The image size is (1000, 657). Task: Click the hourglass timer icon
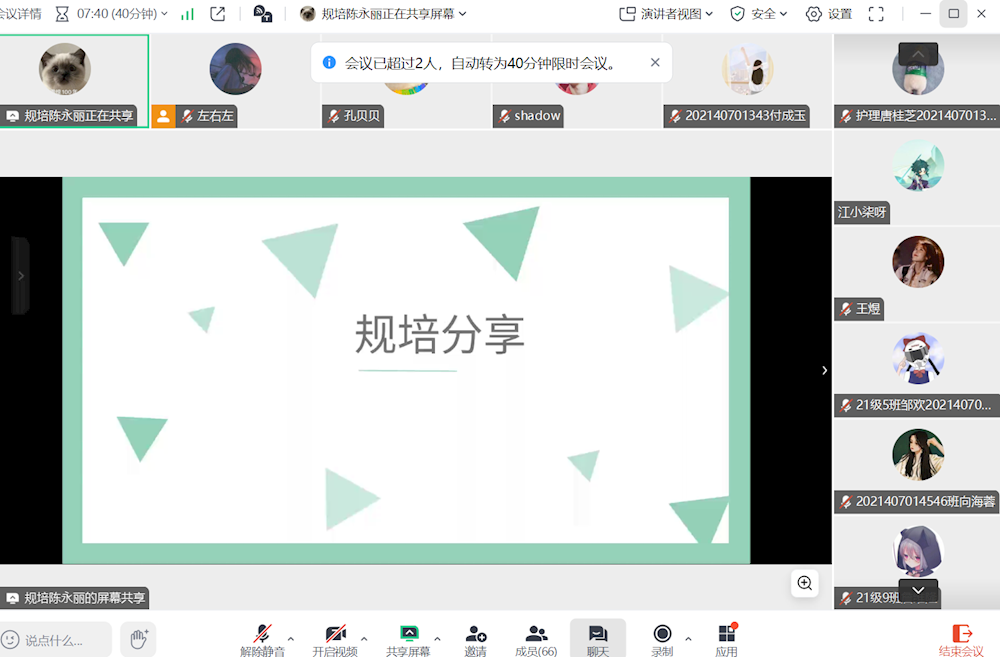62,14
